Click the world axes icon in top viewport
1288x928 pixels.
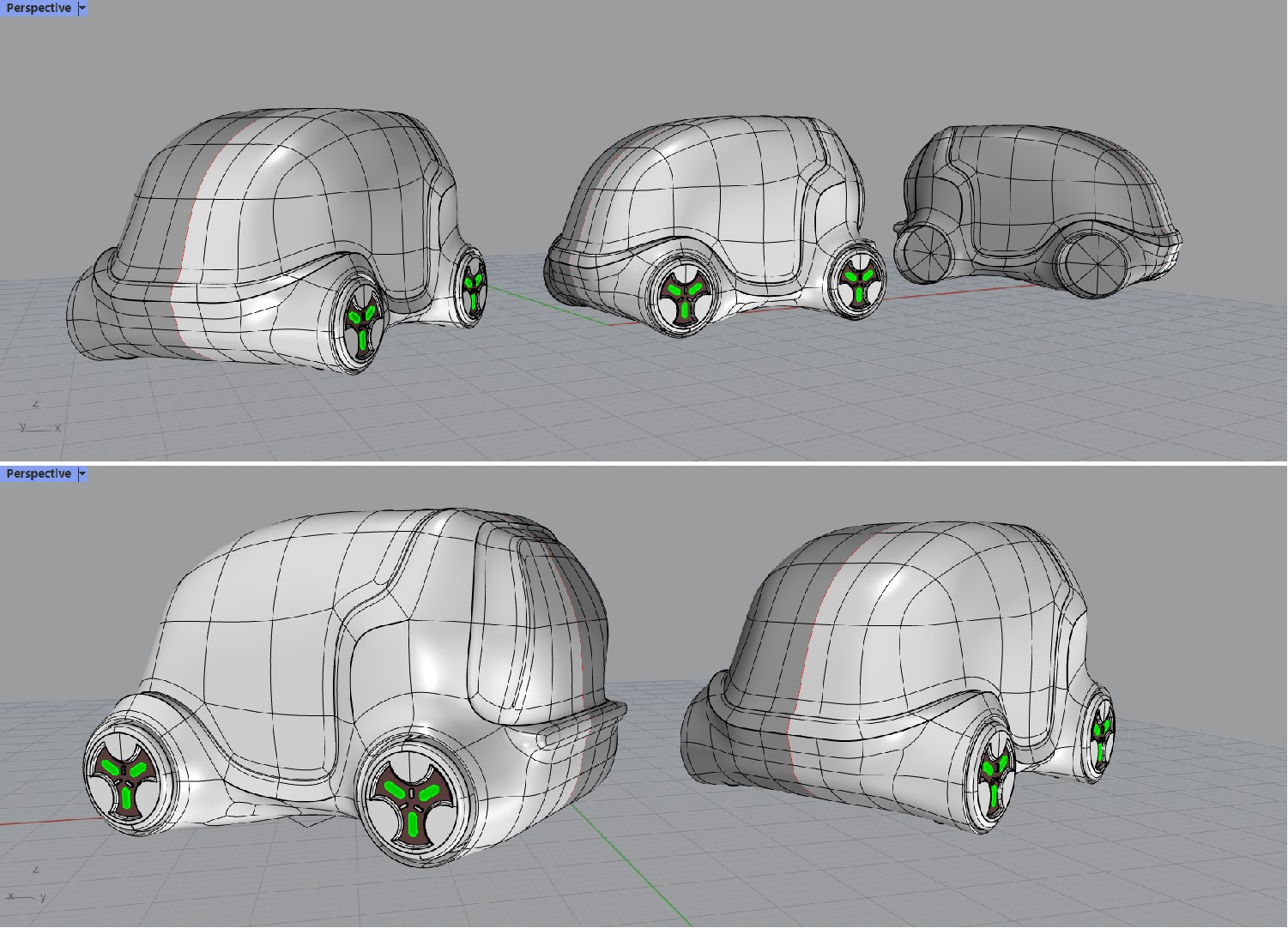coord(38,419)
